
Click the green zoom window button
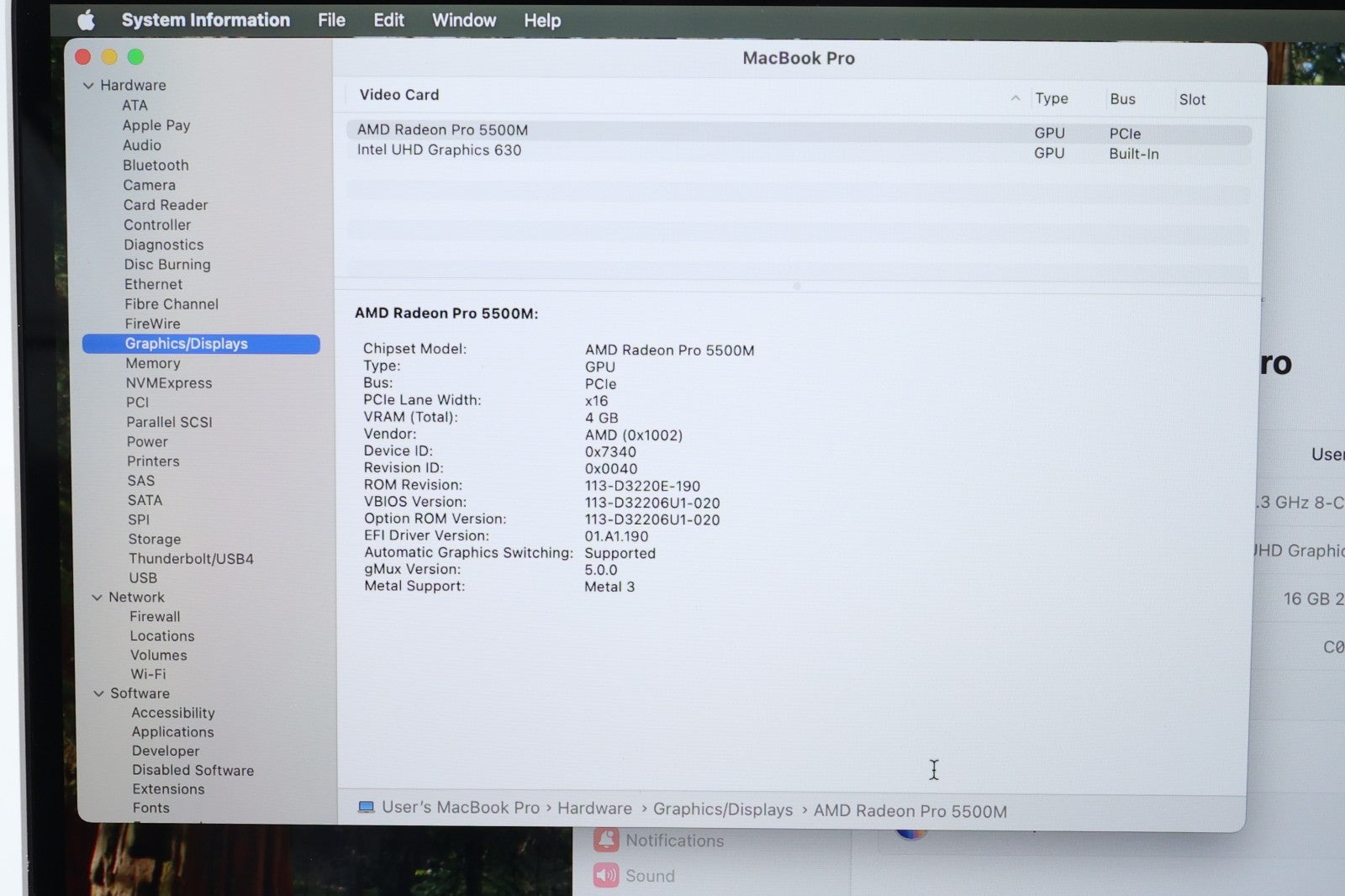(135, 57)
